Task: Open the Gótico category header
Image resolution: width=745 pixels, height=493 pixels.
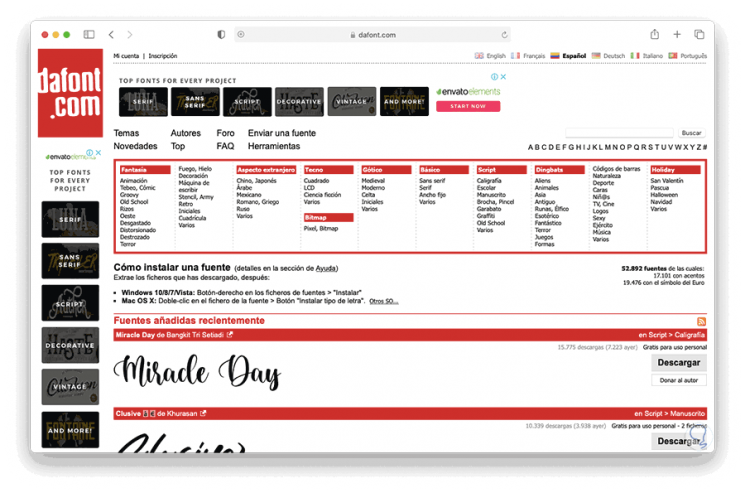Action: click(x=386, y=170)
